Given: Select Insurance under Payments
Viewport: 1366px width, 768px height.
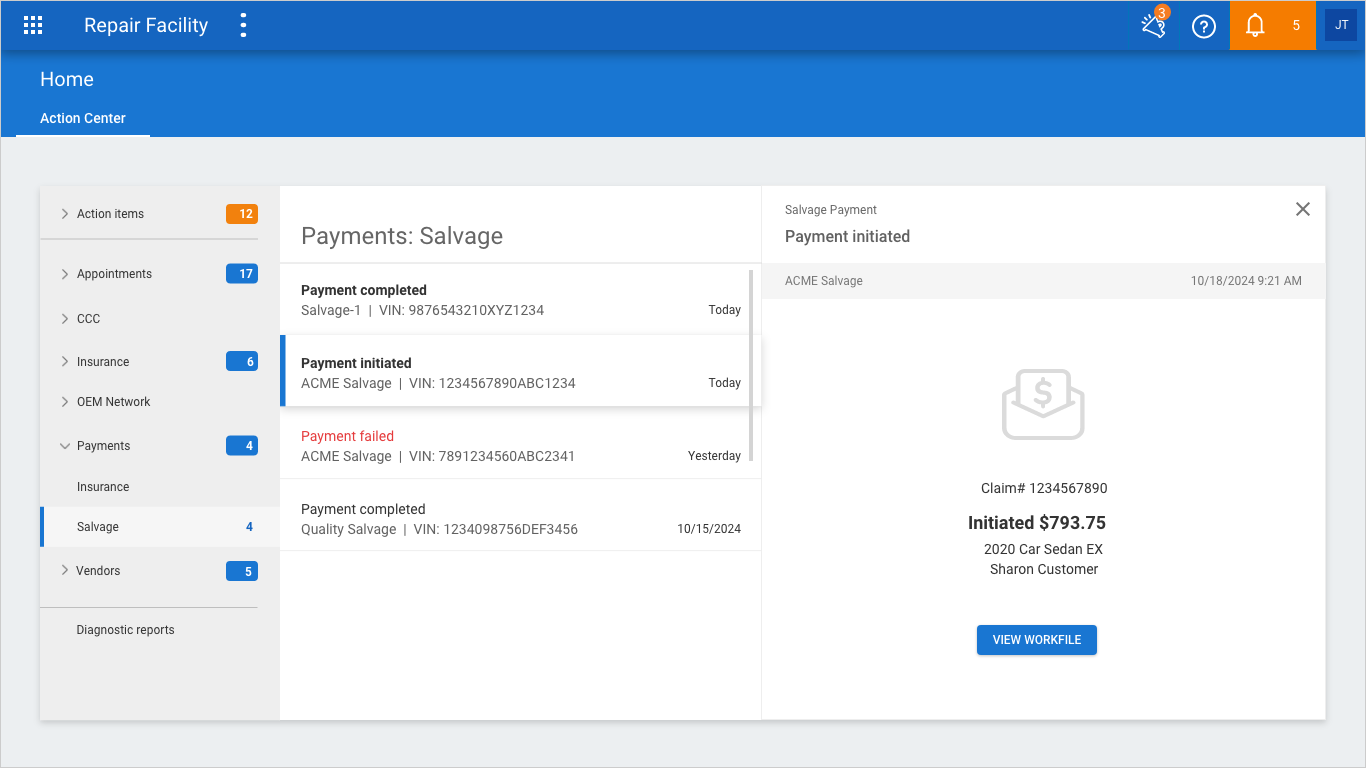Looking at the screenshot, I should click(103, 487).
